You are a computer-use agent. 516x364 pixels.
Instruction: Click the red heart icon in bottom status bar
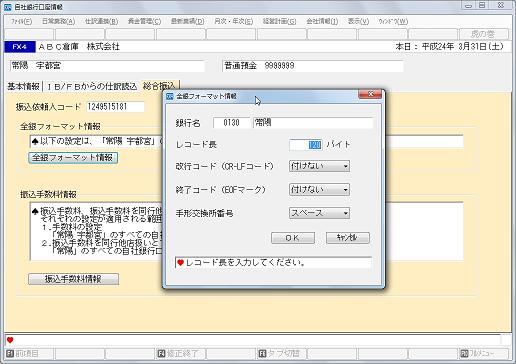(10, 340)
